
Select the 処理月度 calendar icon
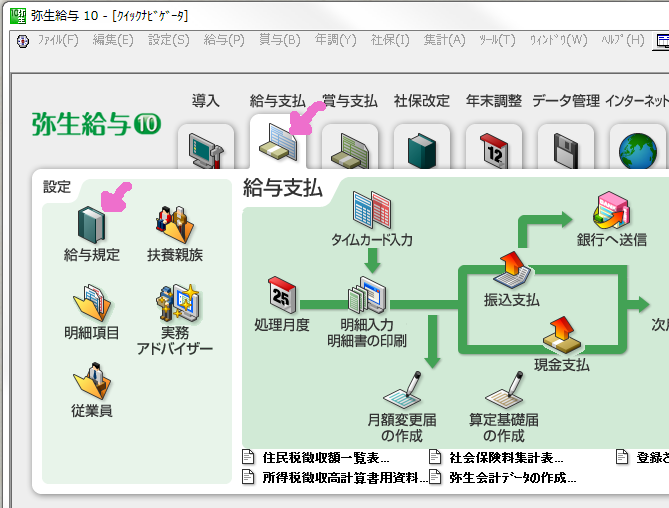coord(282,297)
